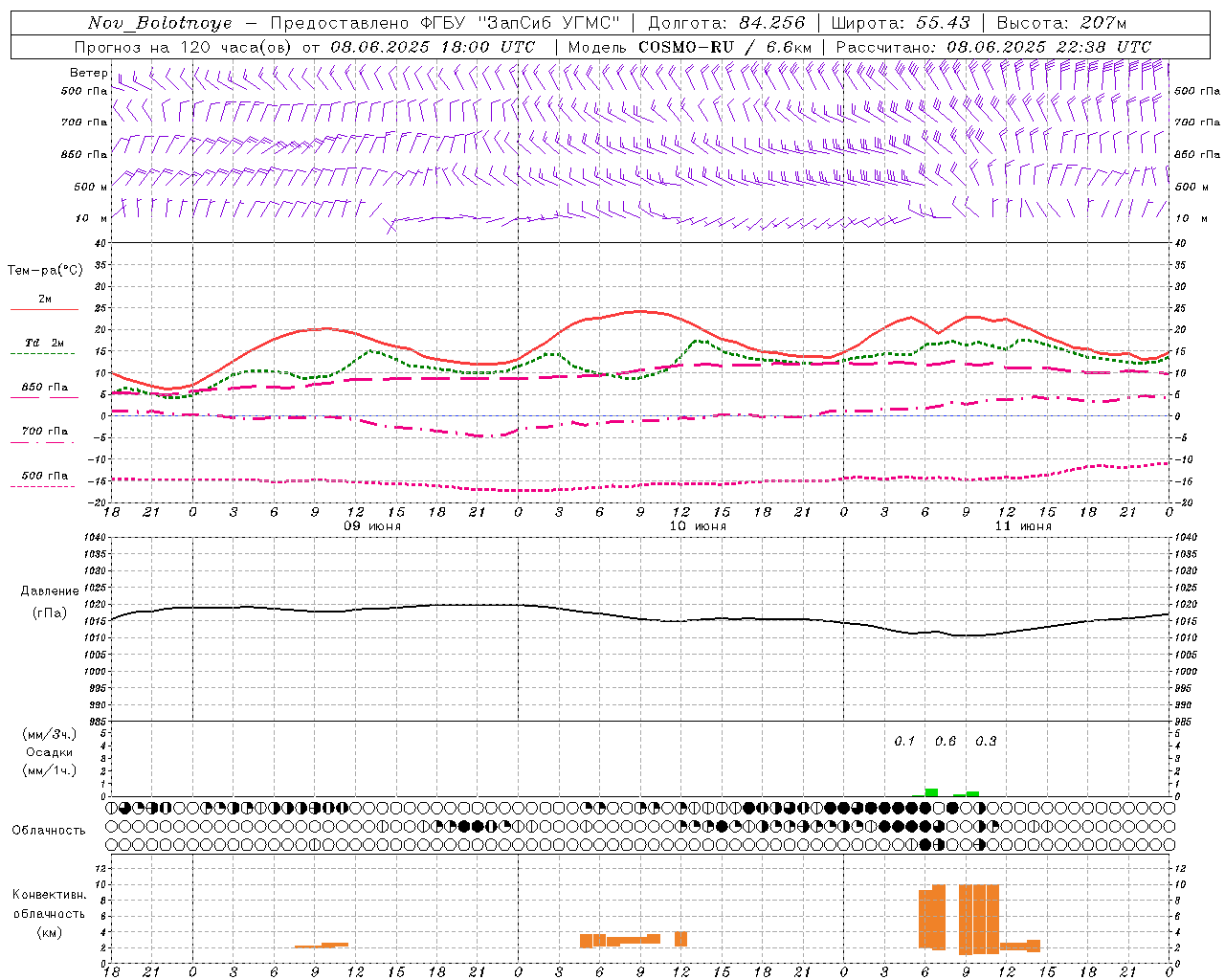Click the Рассчитано: 08.06.2025 22:38 UTC text
This screenshot has height=980, width=1225.
tap(993, 47)
